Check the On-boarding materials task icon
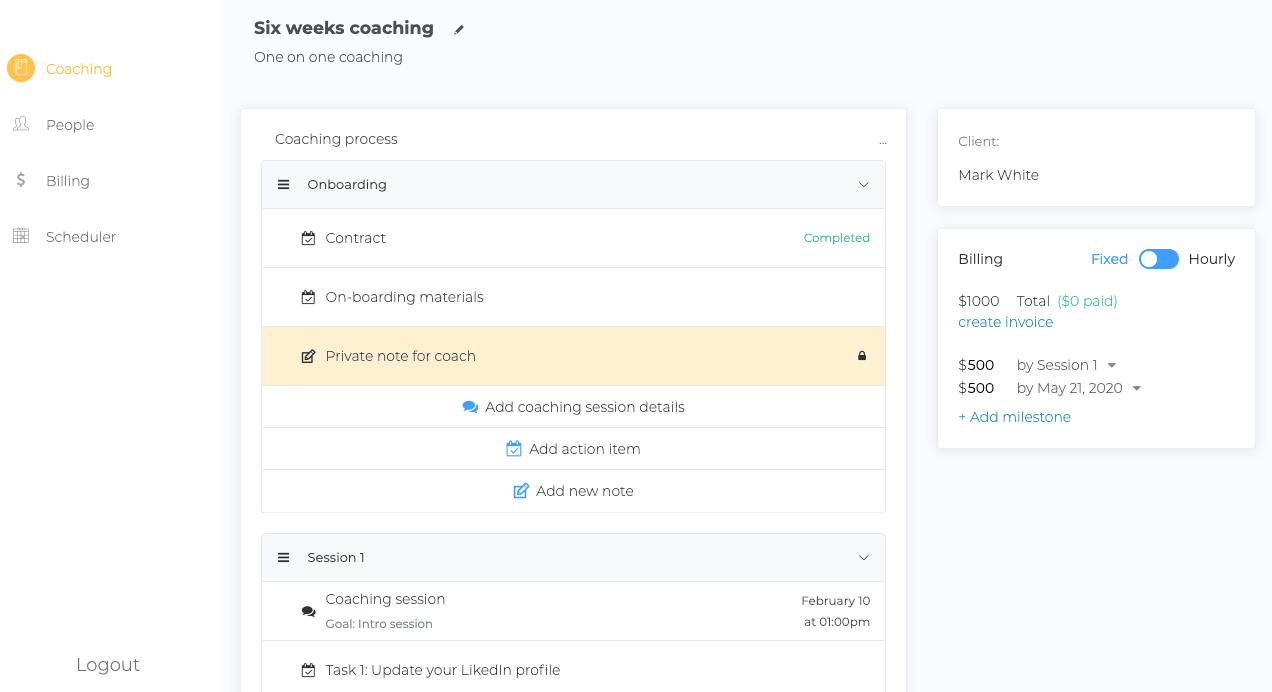Screen dimensions: 1272x692 (x=308, y=297)
